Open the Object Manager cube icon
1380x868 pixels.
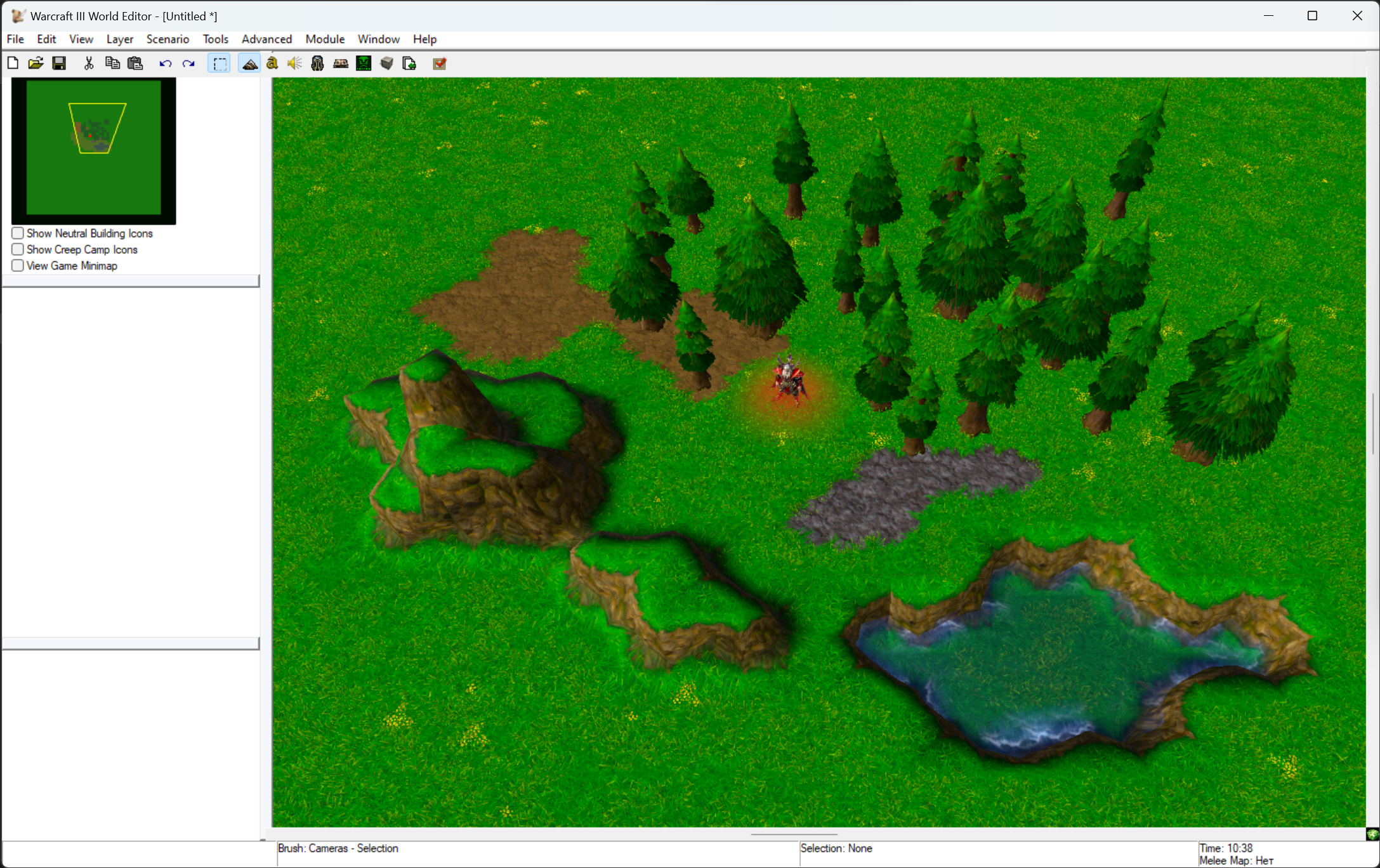coord(386,63)
